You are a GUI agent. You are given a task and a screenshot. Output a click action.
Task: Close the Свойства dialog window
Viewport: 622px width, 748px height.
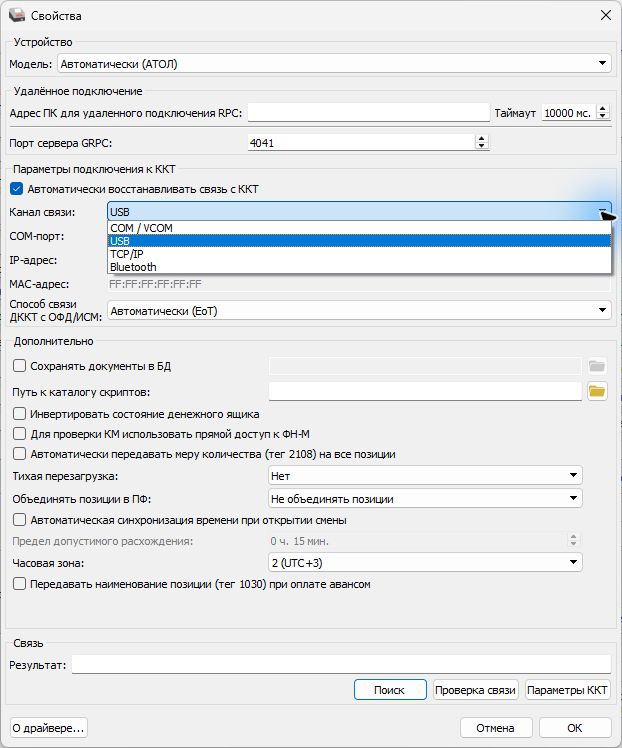606,15
